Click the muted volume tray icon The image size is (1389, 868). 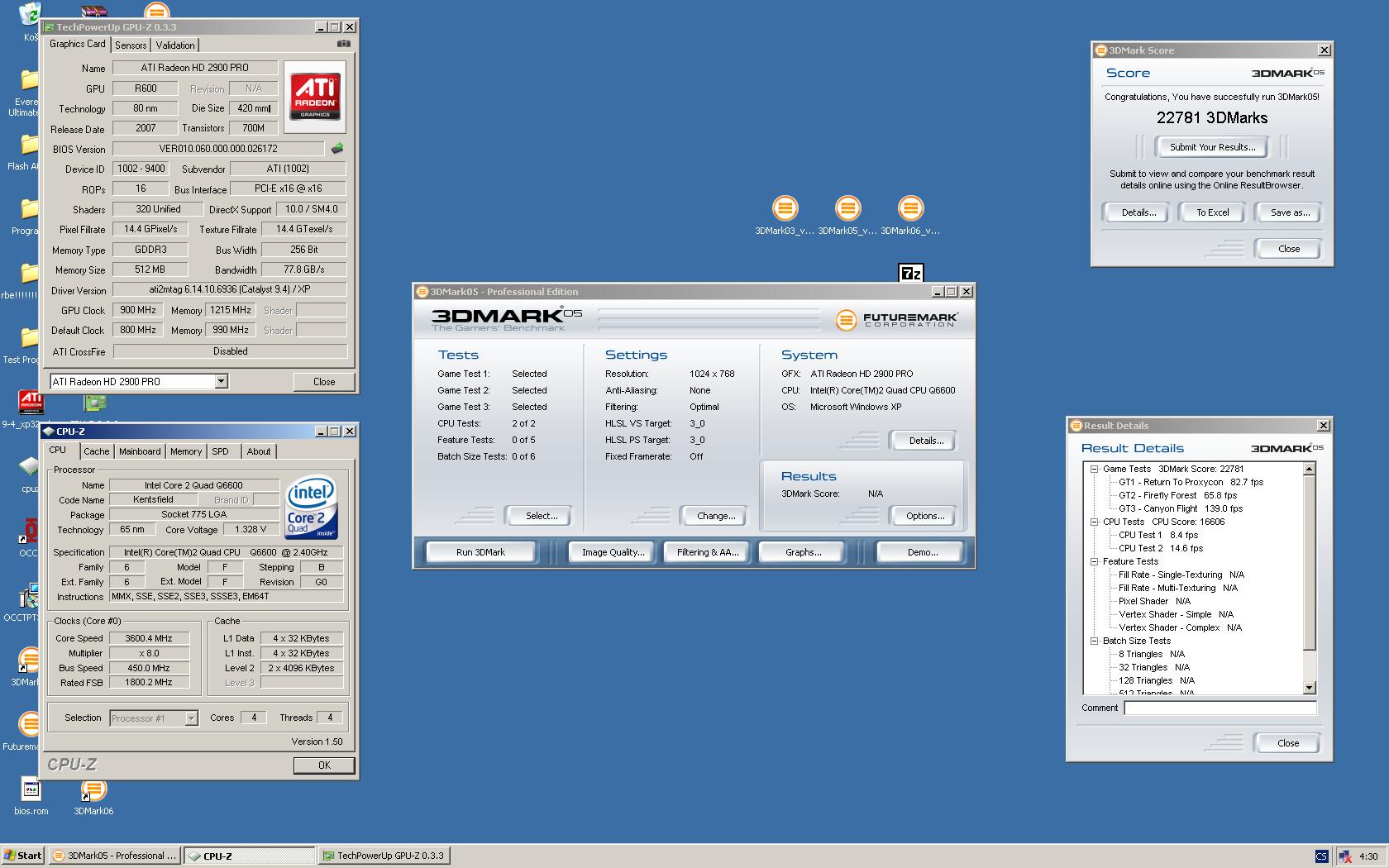coord(1345,856)
